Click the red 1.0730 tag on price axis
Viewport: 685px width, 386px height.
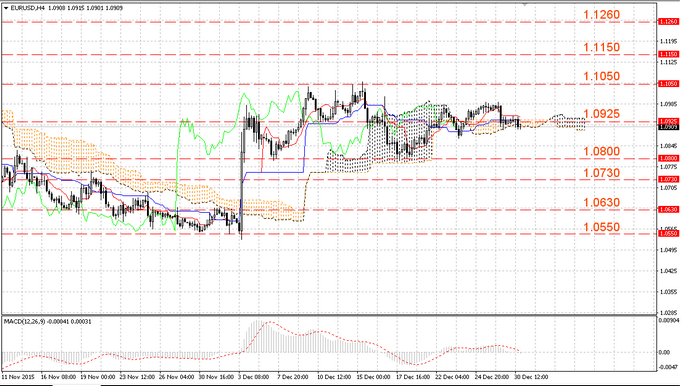[668, 179]
